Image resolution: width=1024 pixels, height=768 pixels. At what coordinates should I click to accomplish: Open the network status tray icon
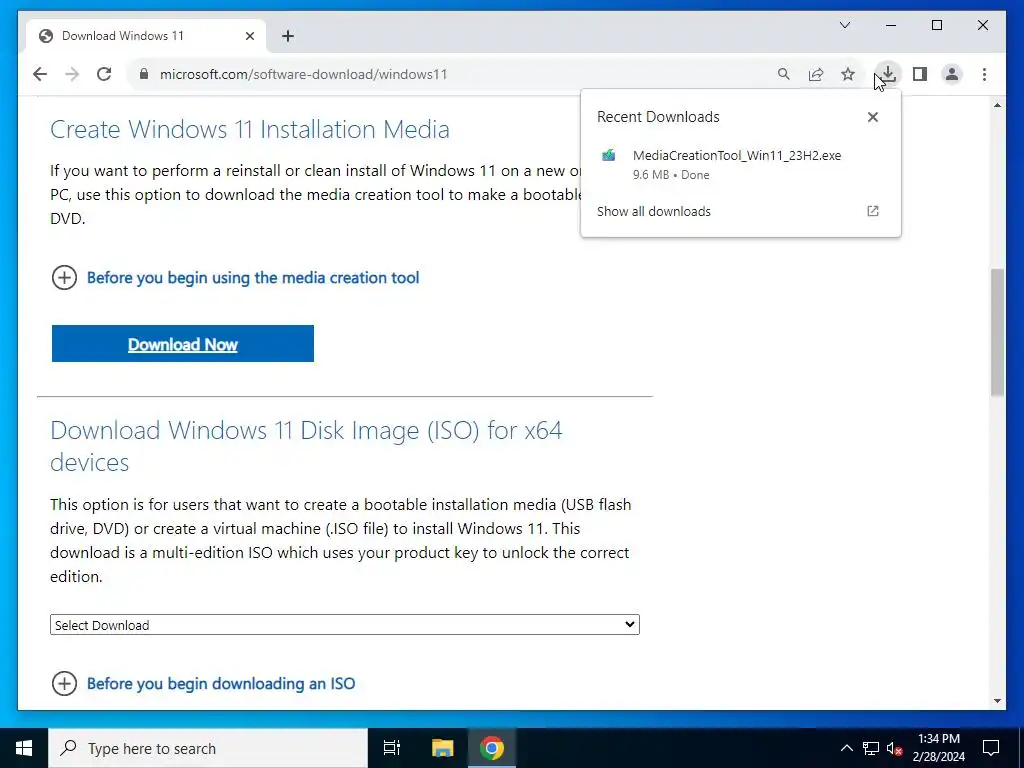coord(871,748)
